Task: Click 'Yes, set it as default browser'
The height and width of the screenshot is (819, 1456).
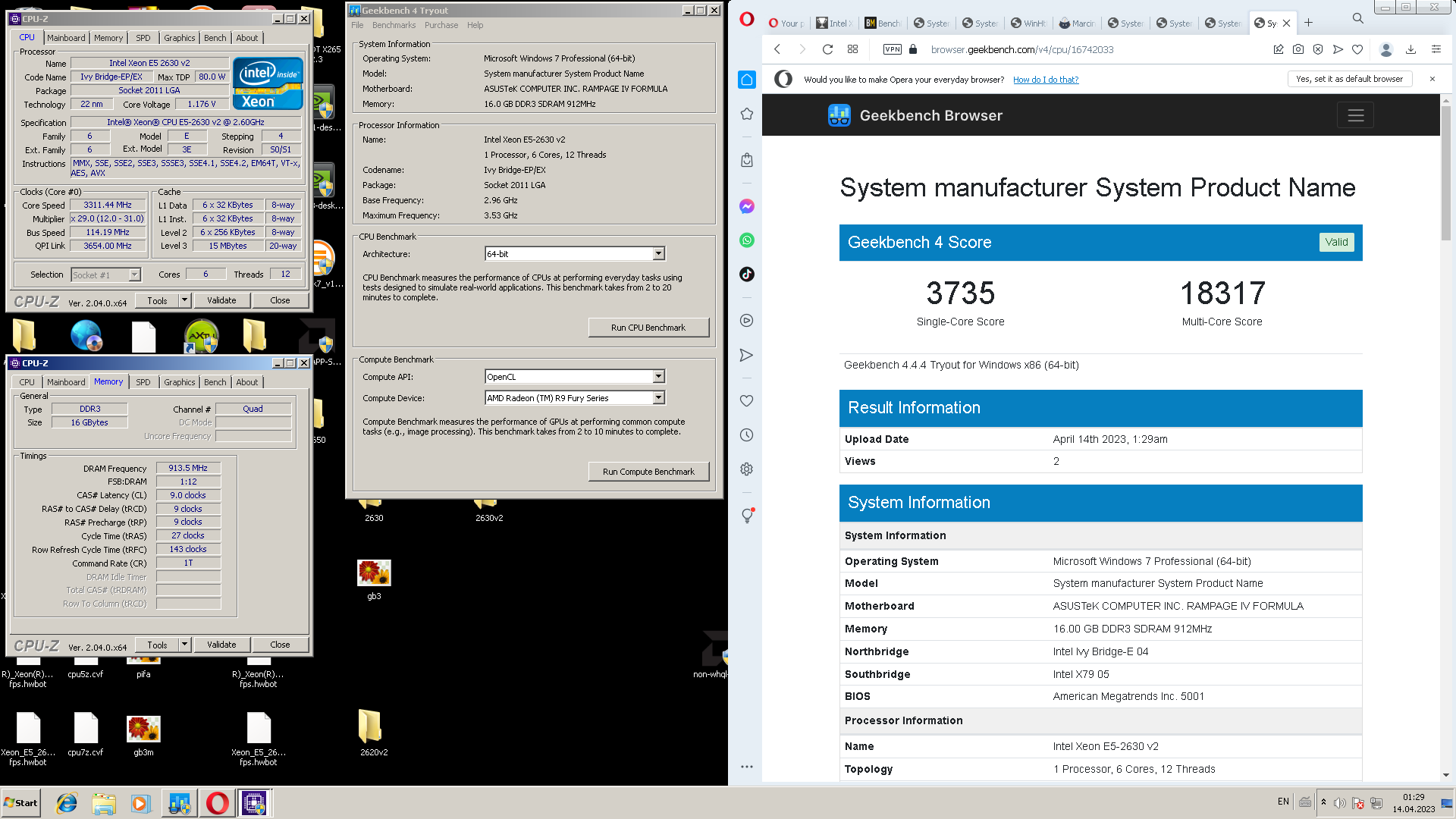Action: pos(1350,79)
